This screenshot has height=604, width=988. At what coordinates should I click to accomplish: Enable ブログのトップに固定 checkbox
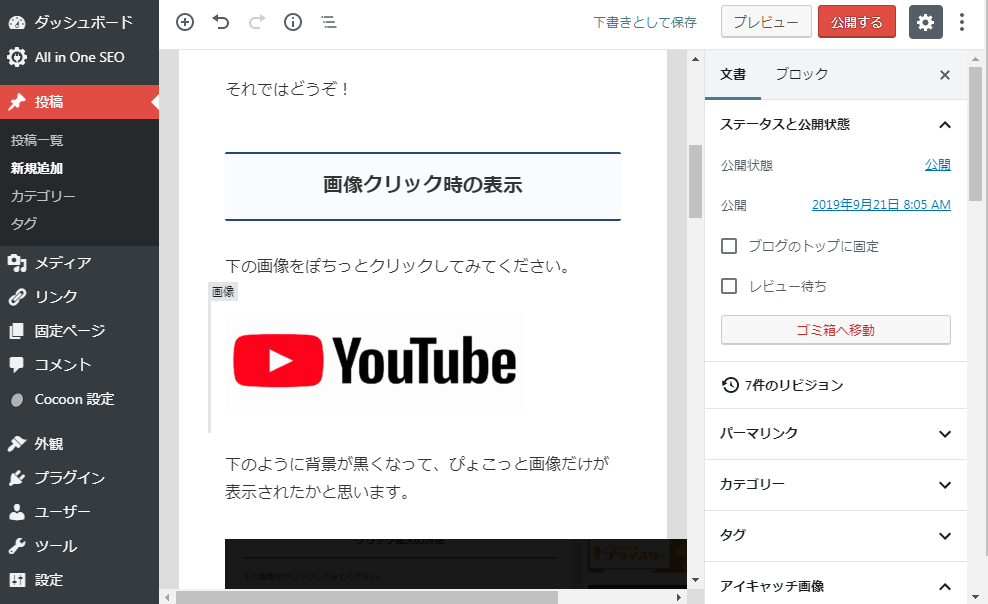729,246
